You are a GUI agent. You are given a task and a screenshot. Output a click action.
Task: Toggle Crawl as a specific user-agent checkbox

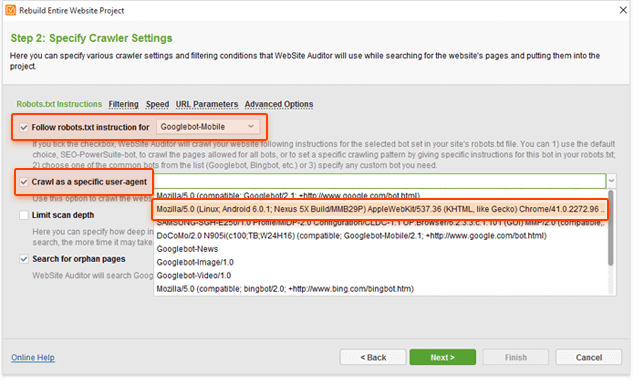[24, 182]
